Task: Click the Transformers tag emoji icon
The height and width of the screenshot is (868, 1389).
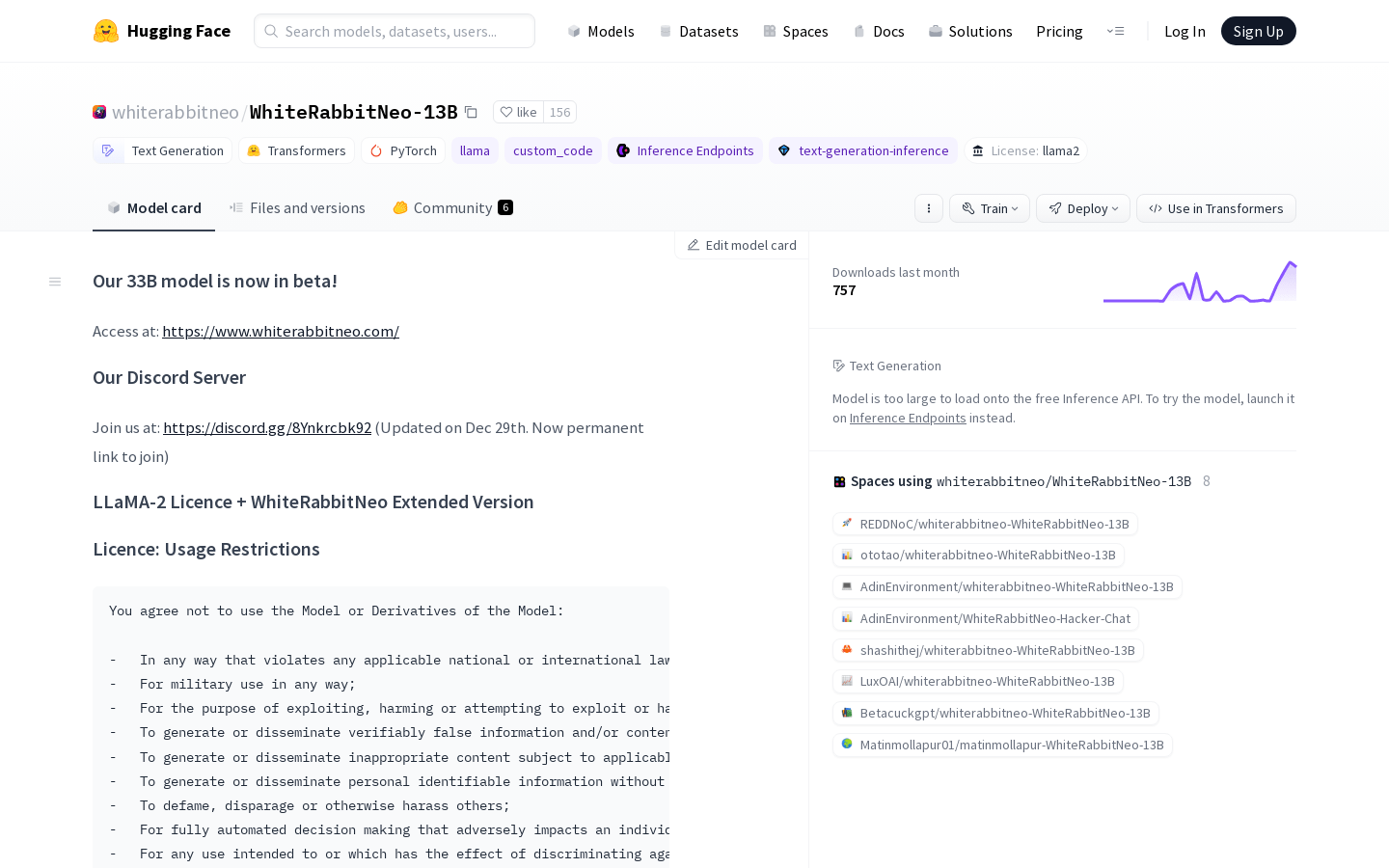Action: [x=254, y=150]
